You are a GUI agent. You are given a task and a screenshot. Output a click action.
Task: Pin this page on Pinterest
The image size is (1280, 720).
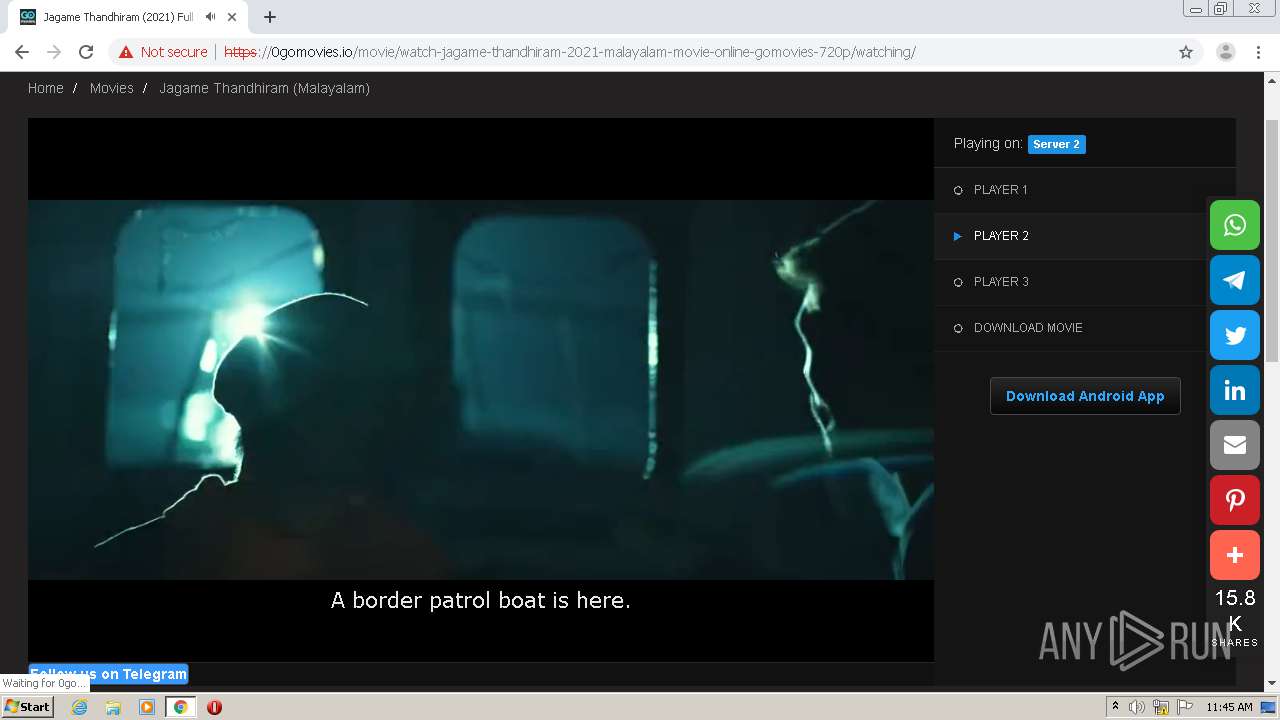pos(1235,500)
